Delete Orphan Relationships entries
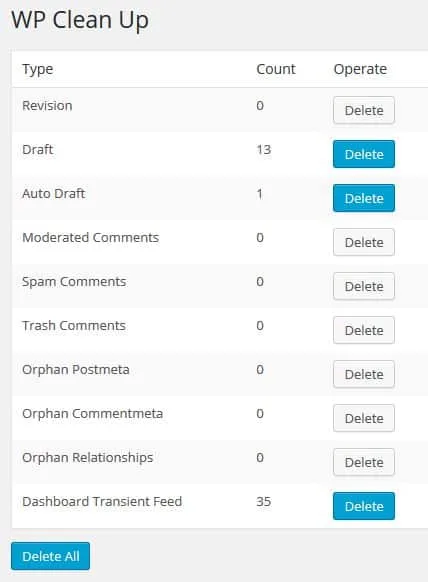Image resolution: width=428 pixels, height=582 pixels. (364, 462)
